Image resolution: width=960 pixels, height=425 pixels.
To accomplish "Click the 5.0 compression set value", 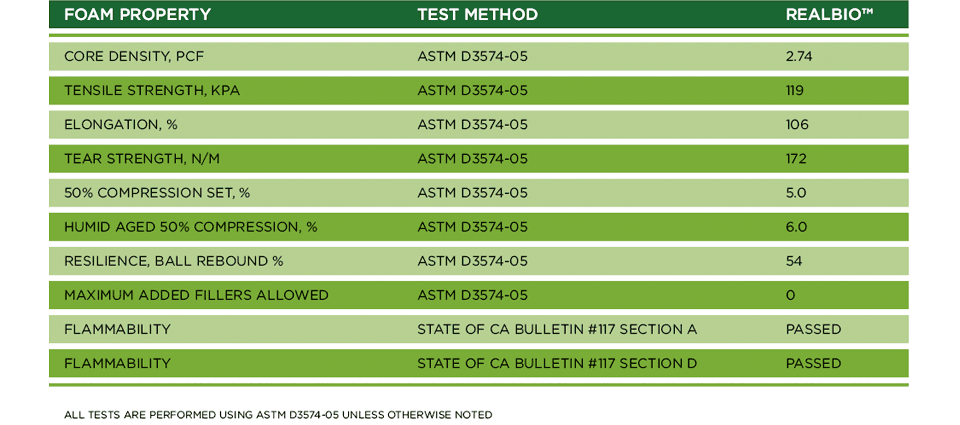I will (x=796, y=193).
